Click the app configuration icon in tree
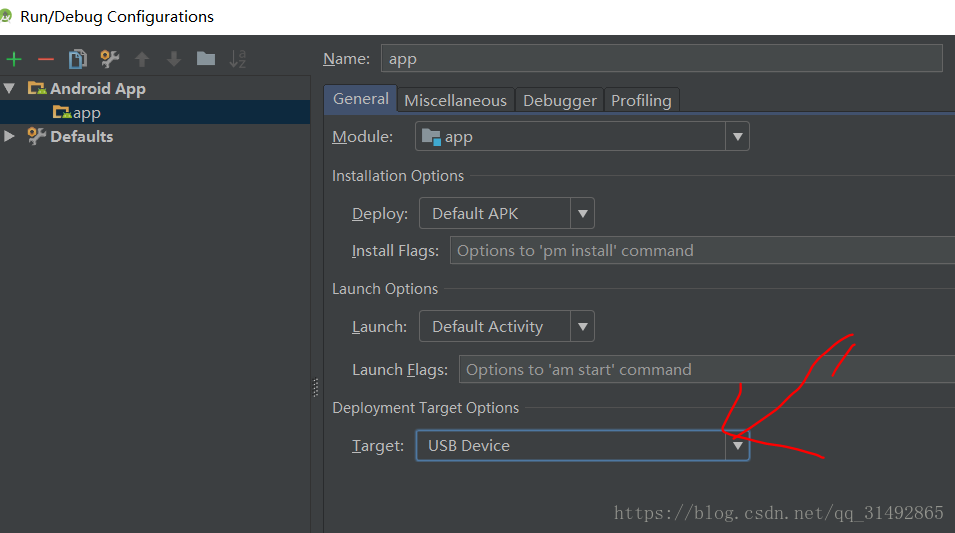 coord(62,112)
